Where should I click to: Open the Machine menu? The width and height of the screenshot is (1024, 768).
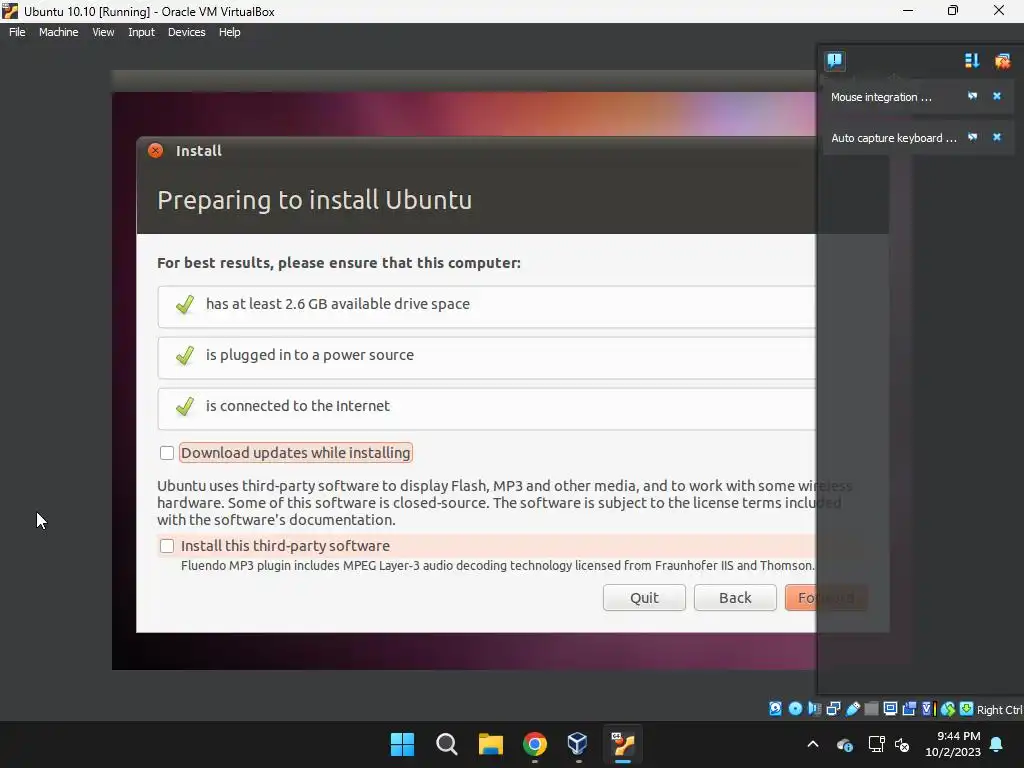coord(58,32)
